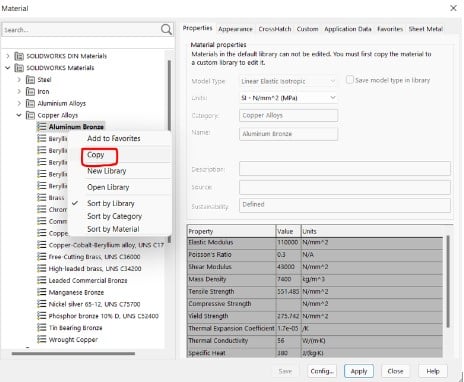
Task: Select the Yield Strength property row
Action: (315, 316)
